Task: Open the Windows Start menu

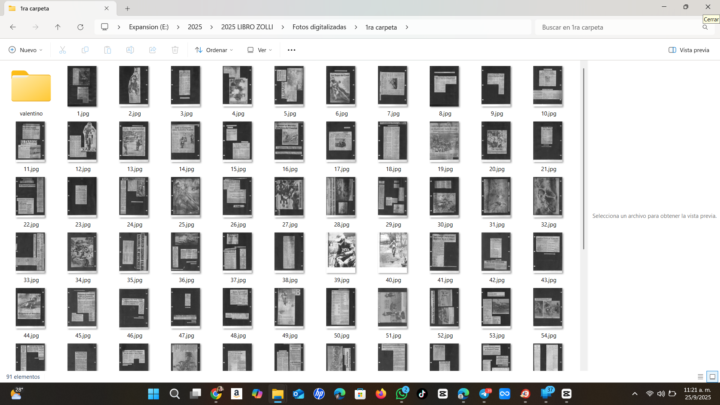Action: 153,394
